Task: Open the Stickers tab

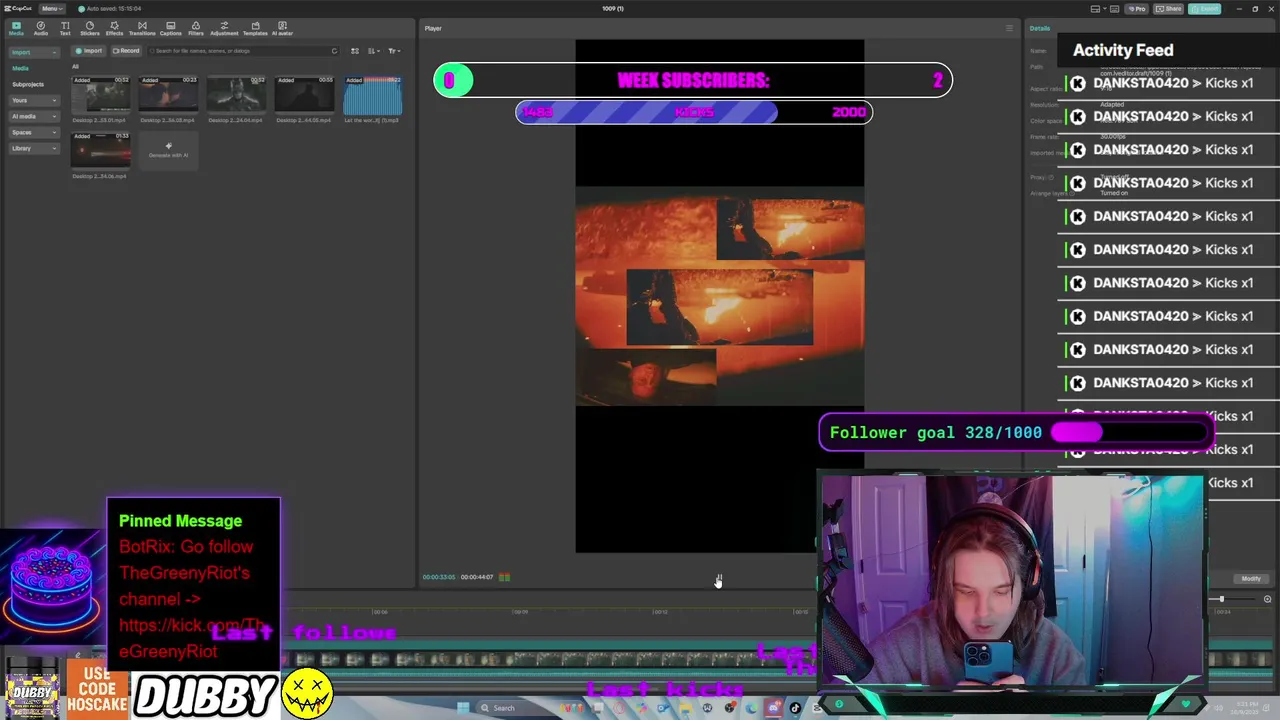Action: pos(90,28)
